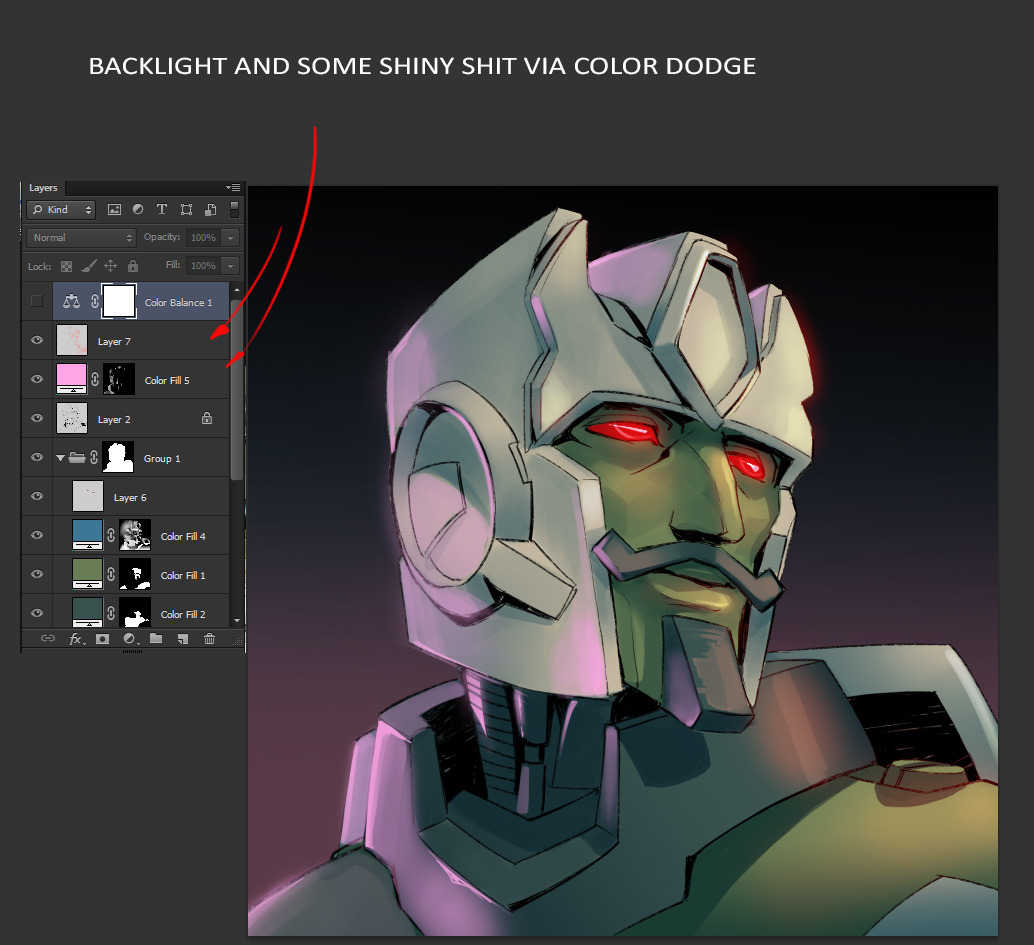This screenshot has height=945, width=1034.
Task: Click the Color Balance scales adjustment icon
Action: pyautogui.click(x=71, y=301)
